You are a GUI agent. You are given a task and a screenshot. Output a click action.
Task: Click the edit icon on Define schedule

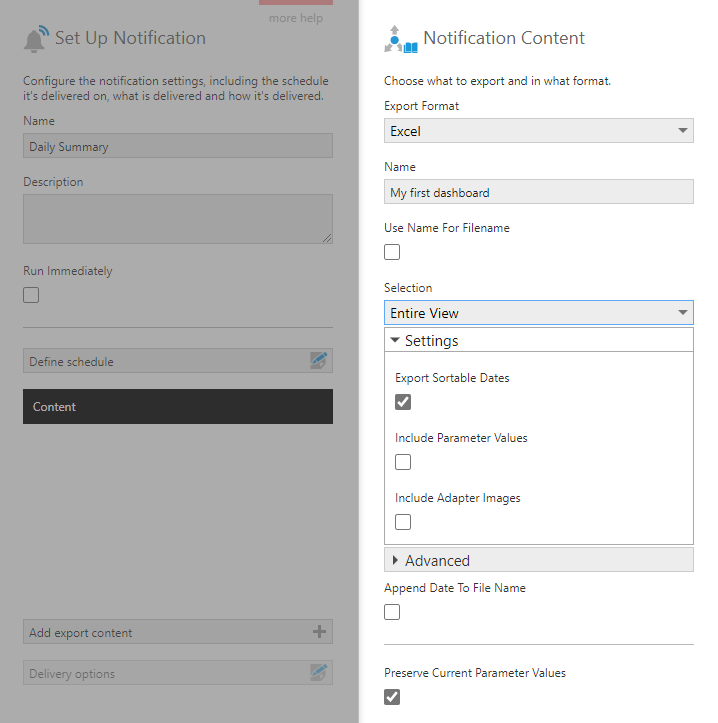pos(319,361)
